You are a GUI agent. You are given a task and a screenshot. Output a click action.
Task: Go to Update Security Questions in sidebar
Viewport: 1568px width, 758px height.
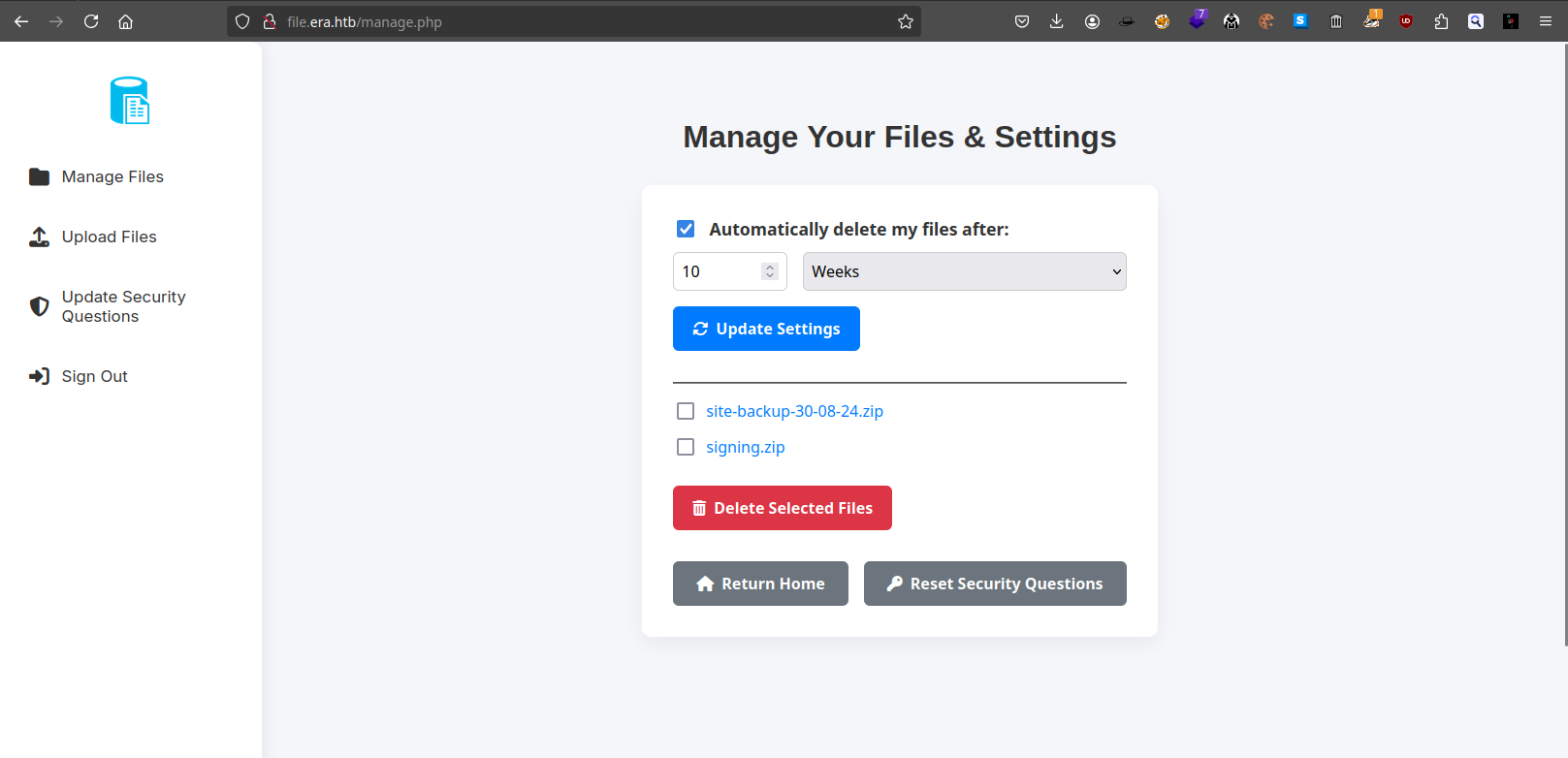tap(123, 306)
